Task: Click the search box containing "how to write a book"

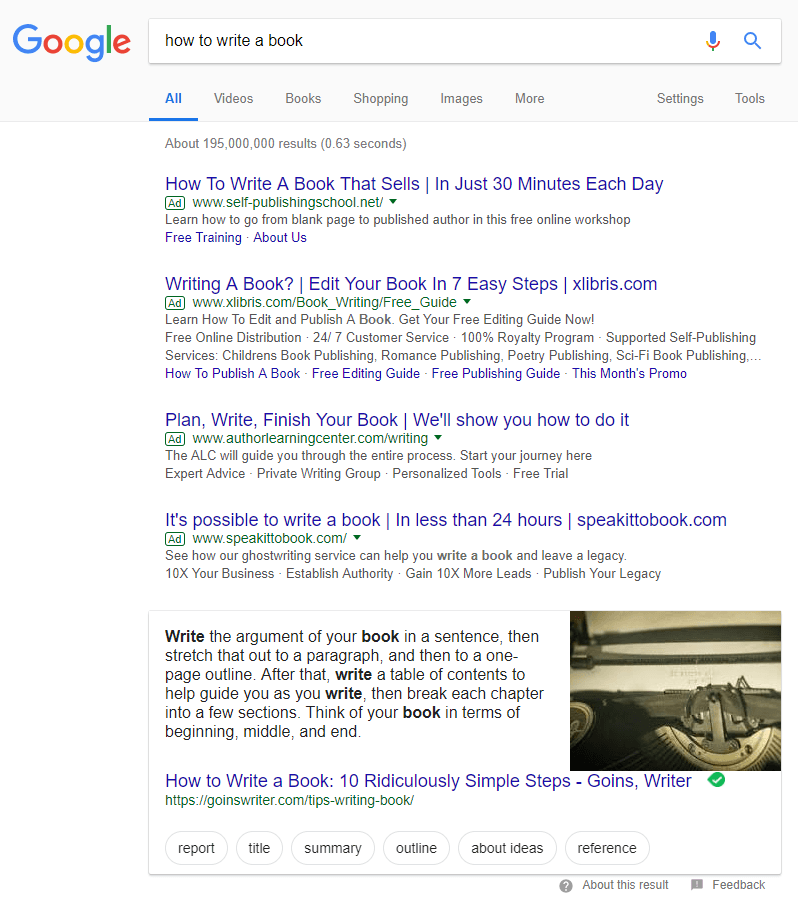Action: (420, 41)
